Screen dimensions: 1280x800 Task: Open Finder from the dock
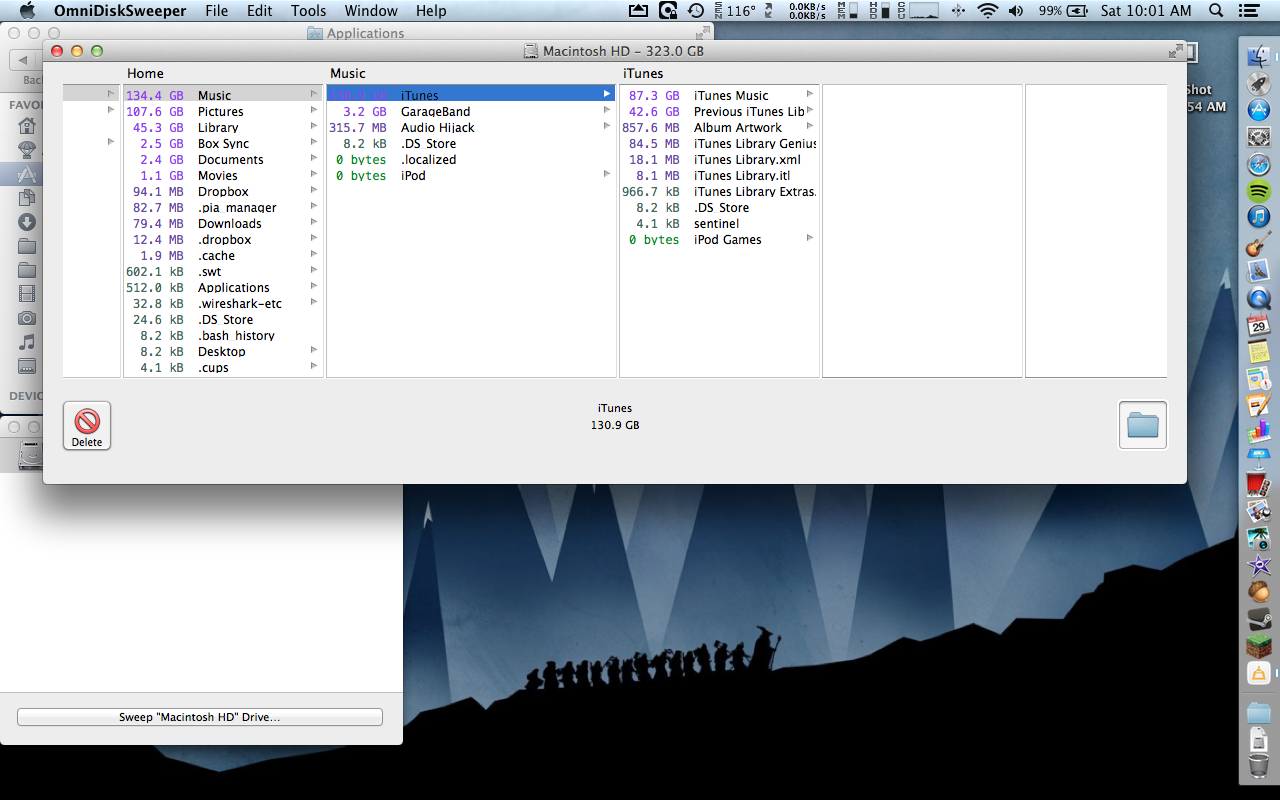pos(1259,56)
